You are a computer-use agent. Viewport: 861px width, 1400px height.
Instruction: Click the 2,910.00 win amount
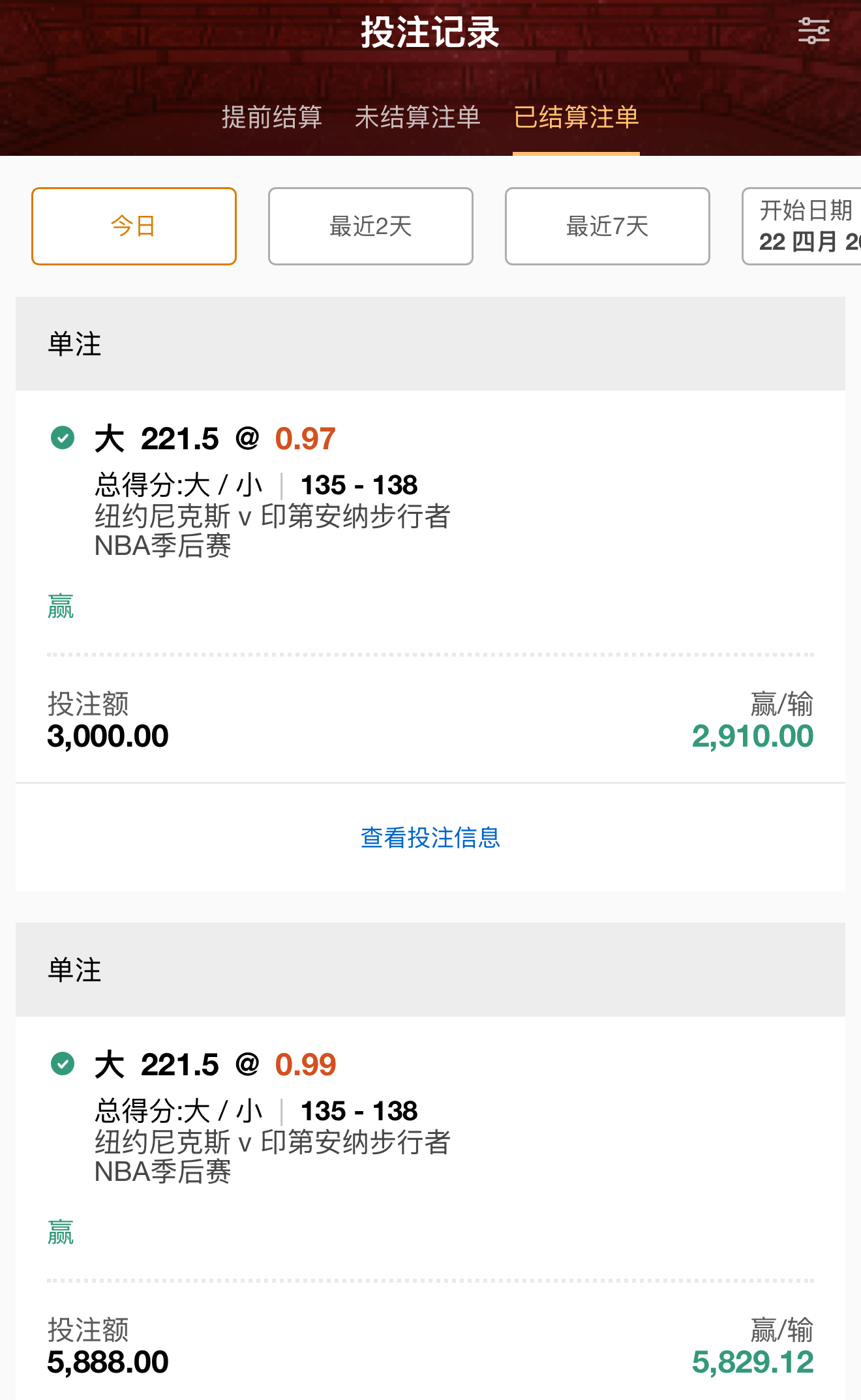752,736
